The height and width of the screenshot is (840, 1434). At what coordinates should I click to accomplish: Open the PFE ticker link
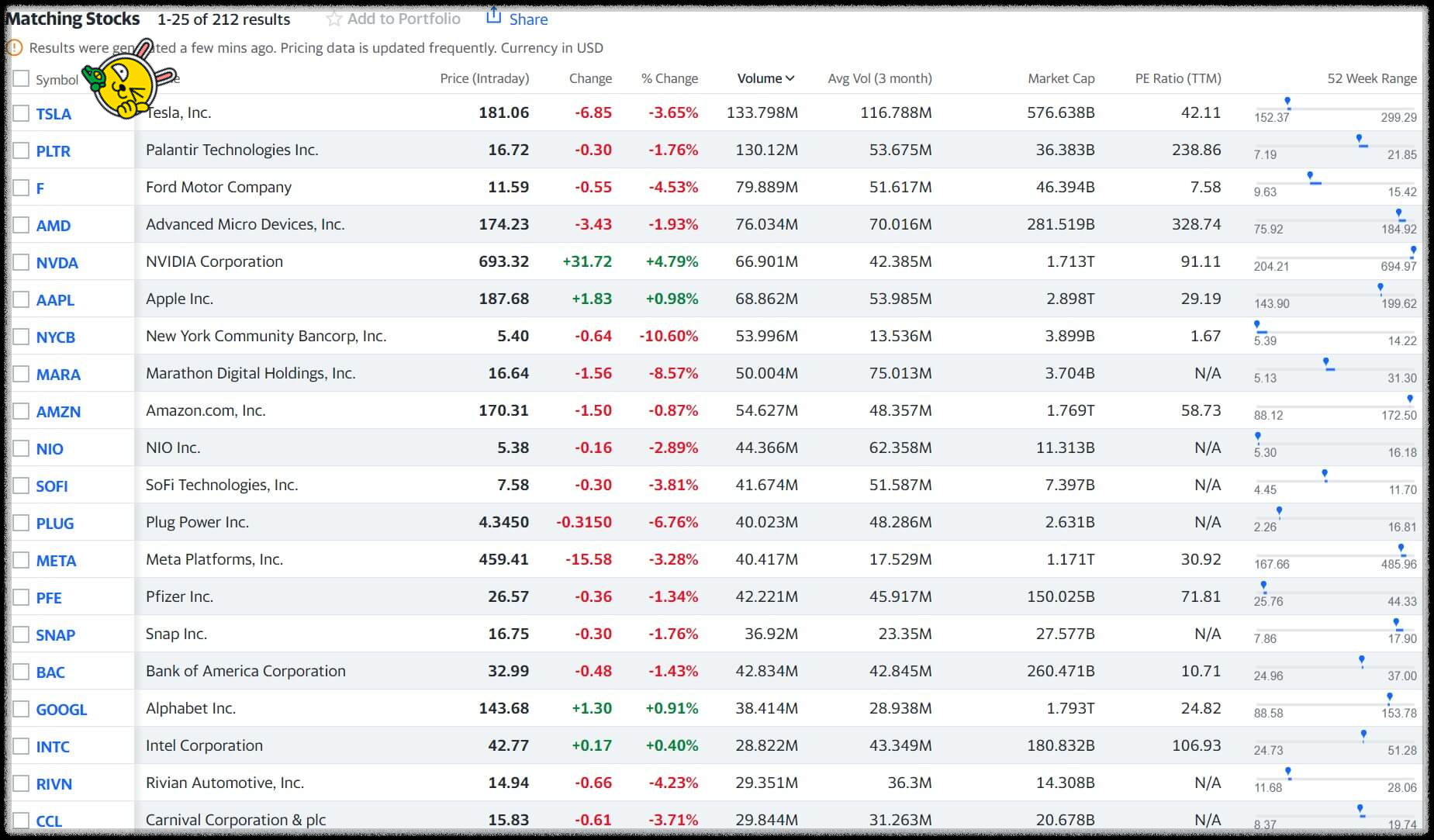pyautogui.click(x=49, y=598)
